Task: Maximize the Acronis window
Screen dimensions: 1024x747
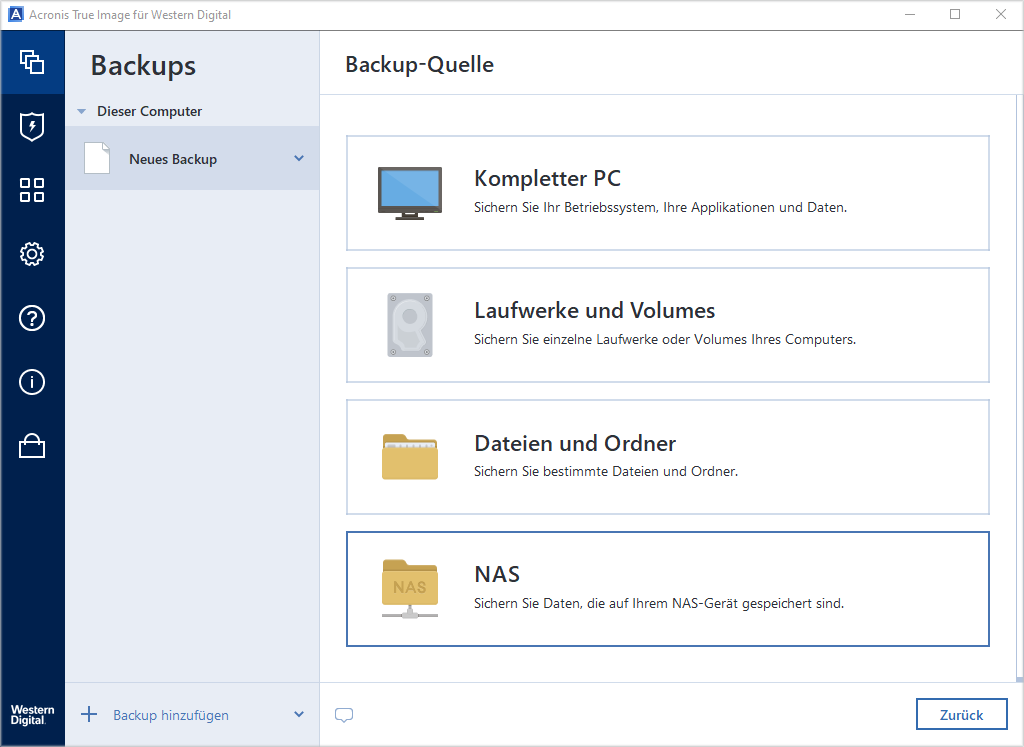Action: point(955,14)
